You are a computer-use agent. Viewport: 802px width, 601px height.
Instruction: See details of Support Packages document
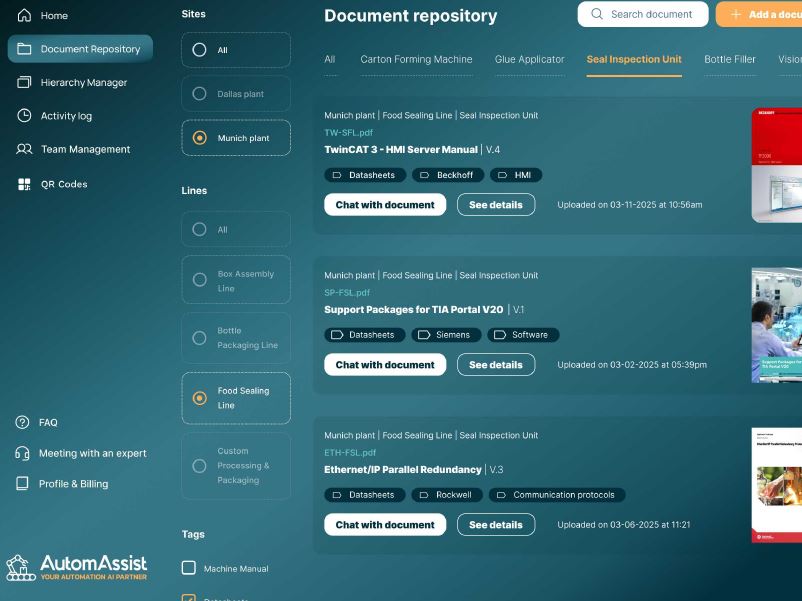tap(496, 365)
